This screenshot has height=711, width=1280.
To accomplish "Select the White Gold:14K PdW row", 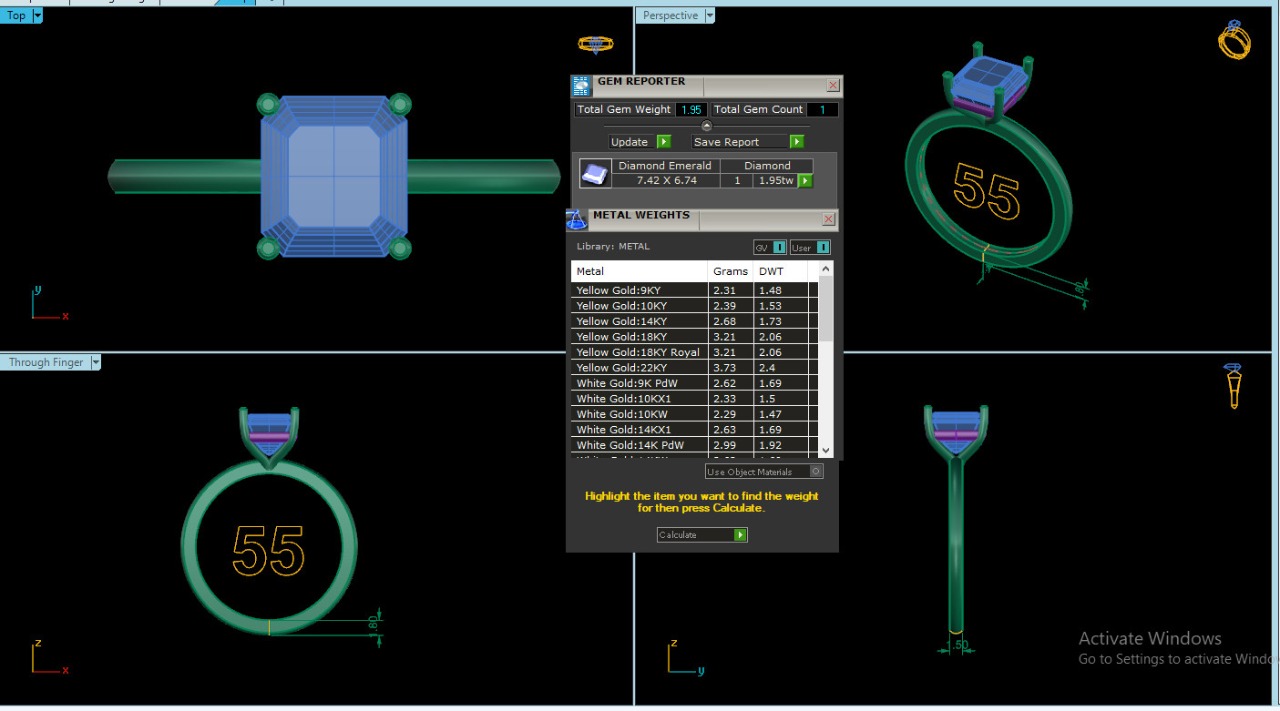I will coord(640,445).
